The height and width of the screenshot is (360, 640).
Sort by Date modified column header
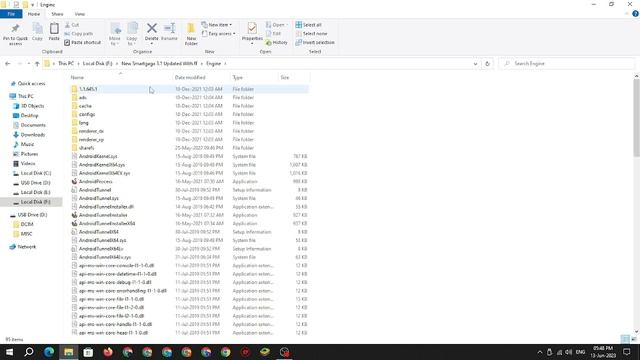(x=190, y=77)
